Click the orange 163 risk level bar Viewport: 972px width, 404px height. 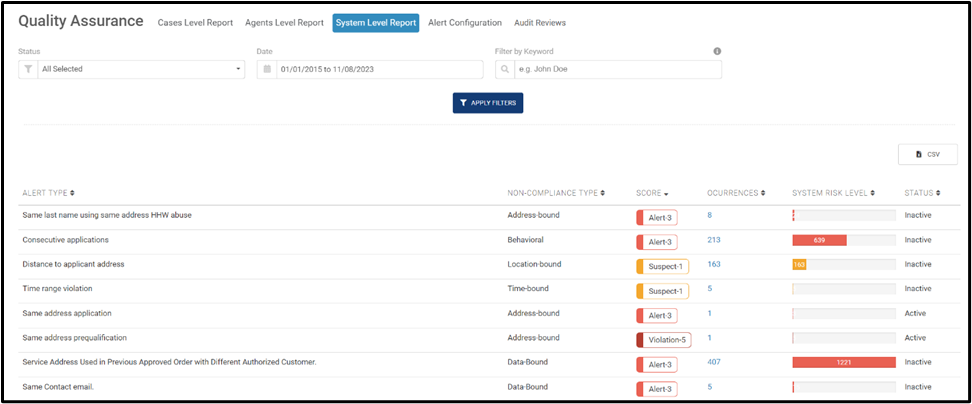(x=799, y=265)
